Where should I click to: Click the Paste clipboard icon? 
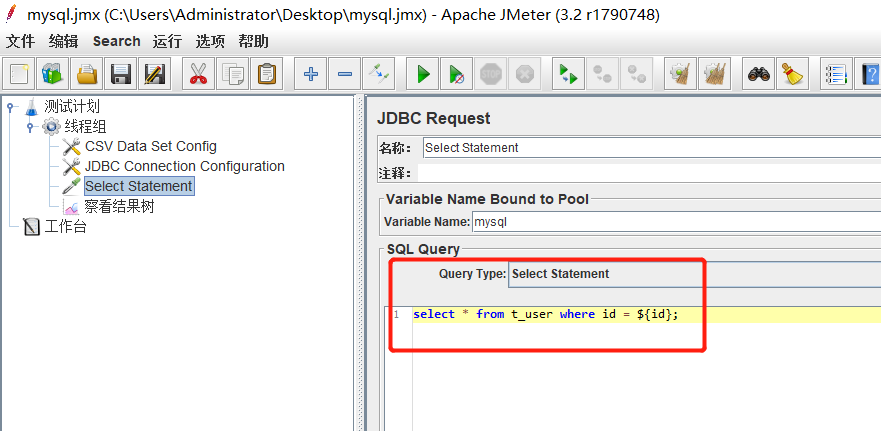coord(266,74)
